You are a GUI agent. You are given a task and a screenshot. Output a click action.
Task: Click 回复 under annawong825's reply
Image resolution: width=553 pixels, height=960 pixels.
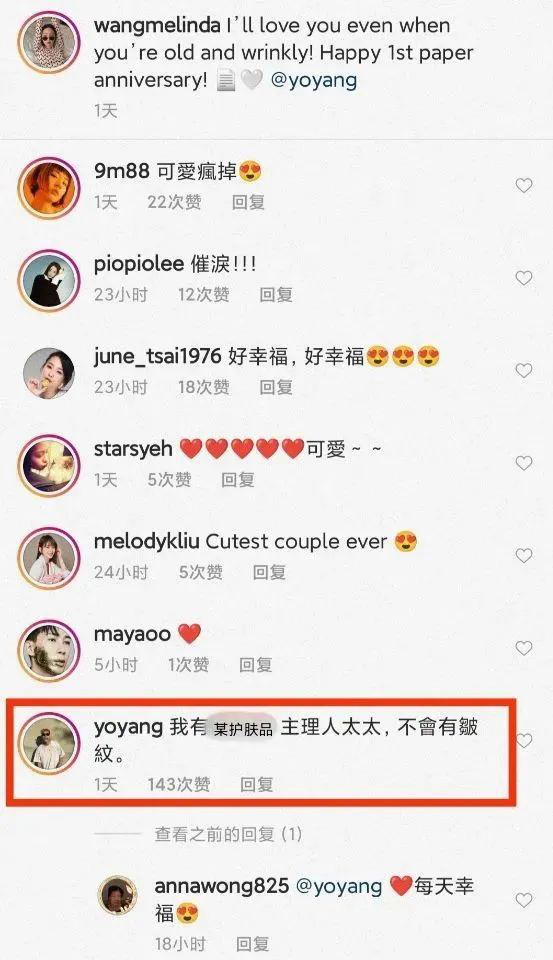[x=252, y=943]
